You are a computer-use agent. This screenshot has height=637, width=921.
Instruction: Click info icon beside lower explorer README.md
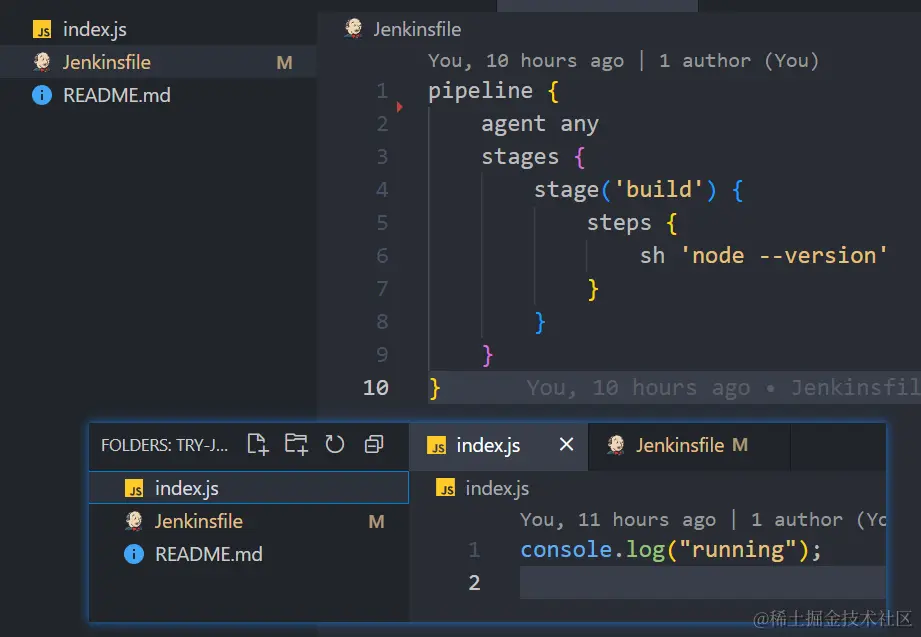(134, 554)
